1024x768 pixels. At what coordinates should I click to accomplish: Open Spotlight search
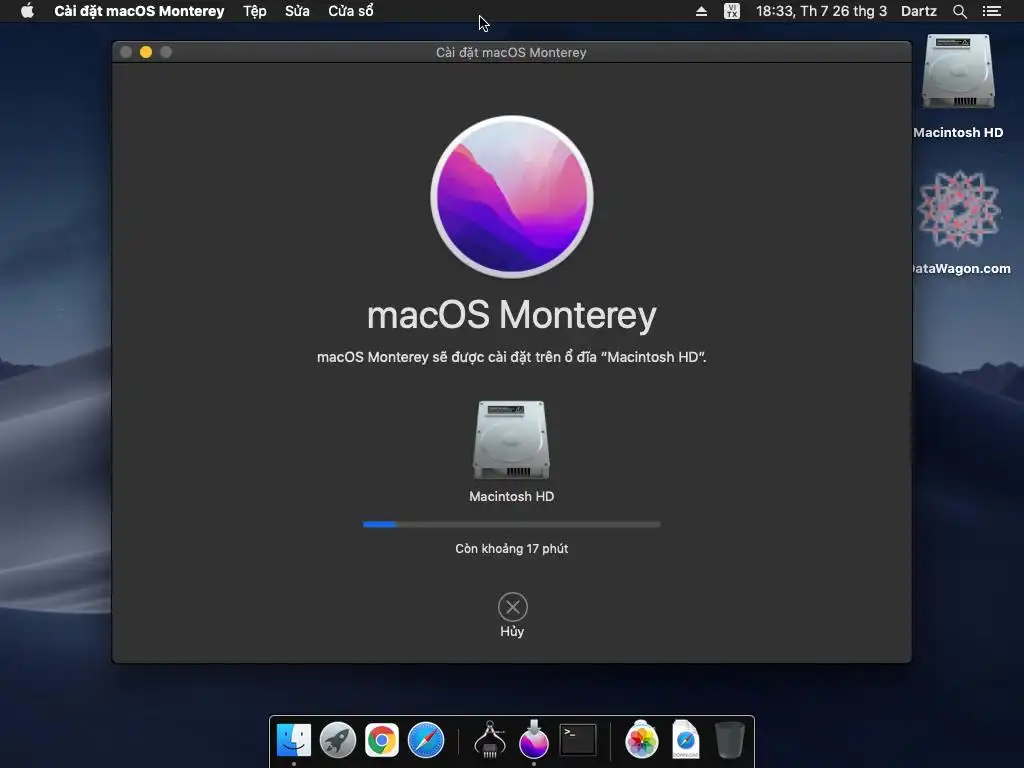coord(960,11)
